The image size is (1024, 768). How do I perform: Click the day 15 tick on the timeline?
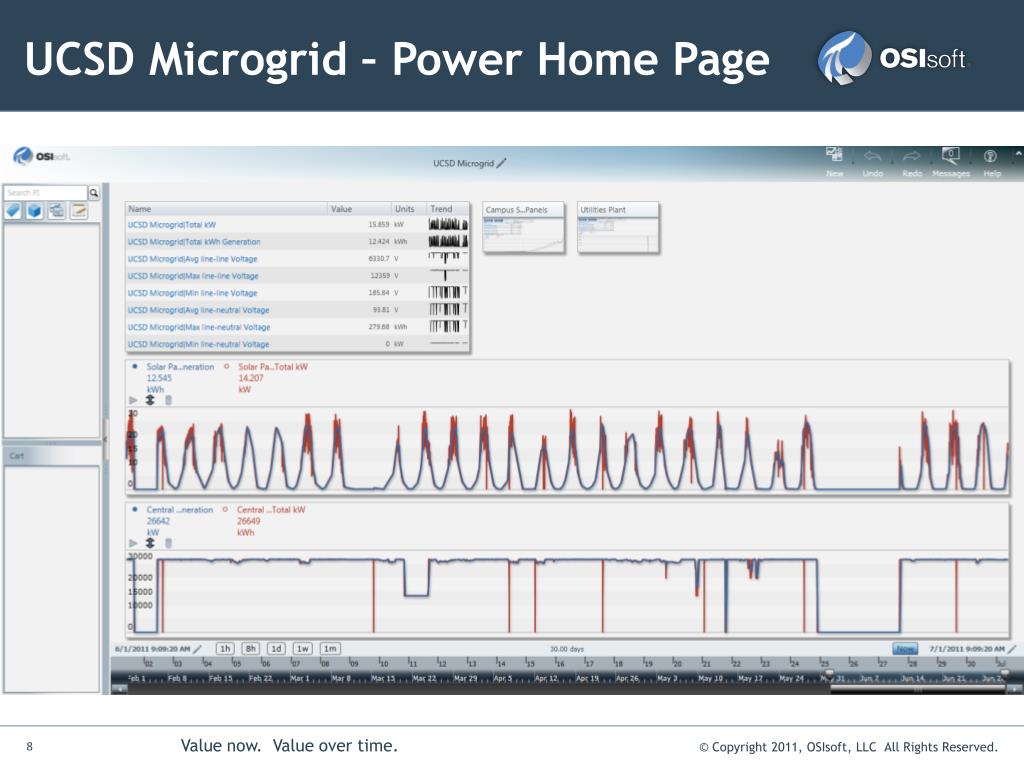click(530, 663)
